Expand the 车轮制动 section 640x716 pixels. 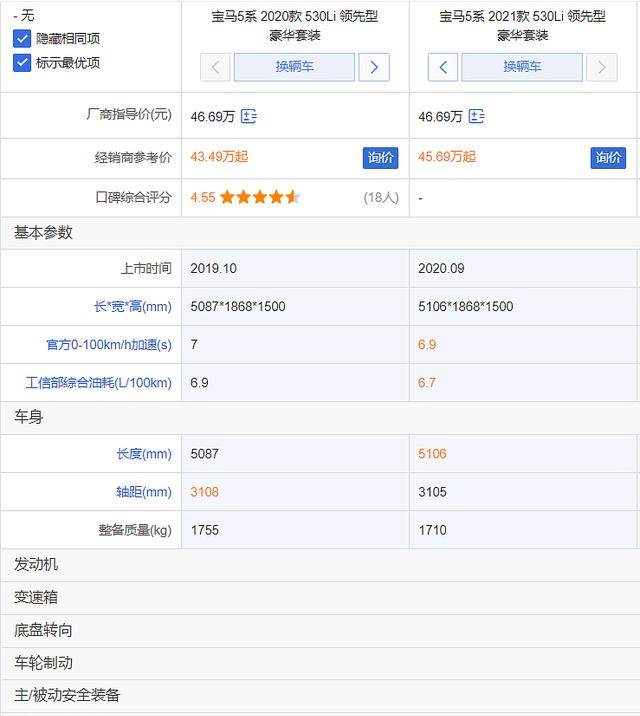(320, 663)
